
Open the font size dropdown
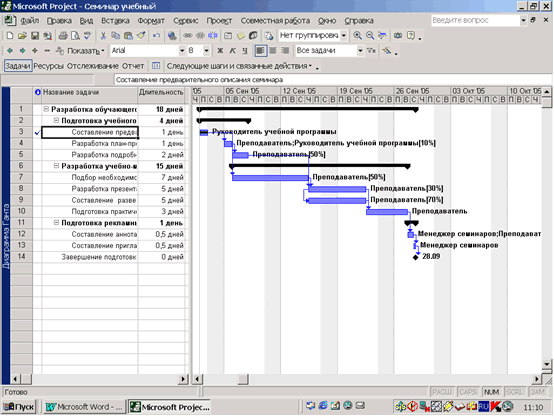206,51
